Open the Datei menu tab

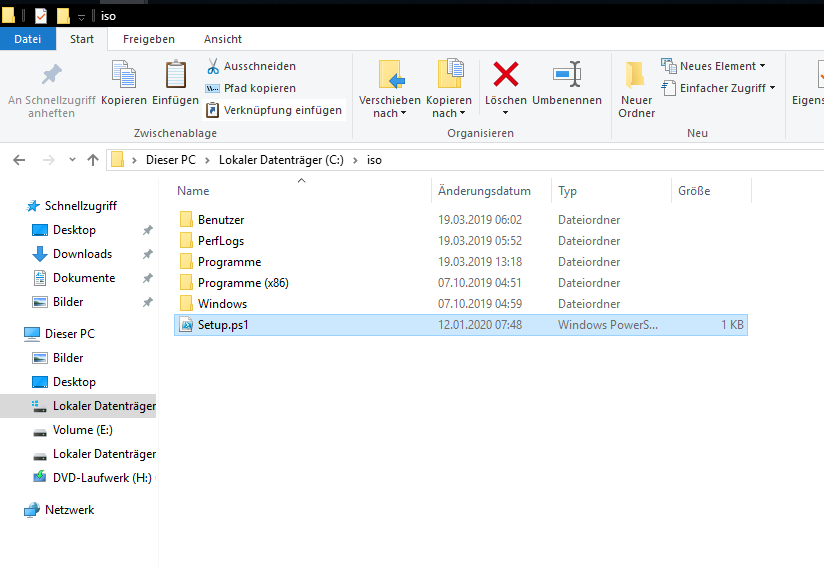point(27,39)
